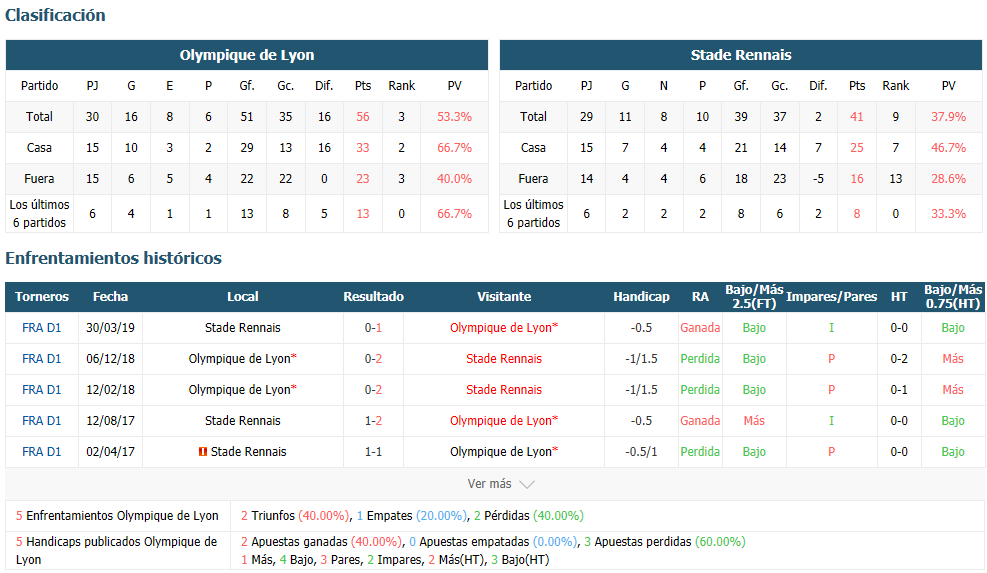The image size is (987, 573).
Task: Select Rennes total points value 41
Action: pyautogui.click(x=857, y=116)
